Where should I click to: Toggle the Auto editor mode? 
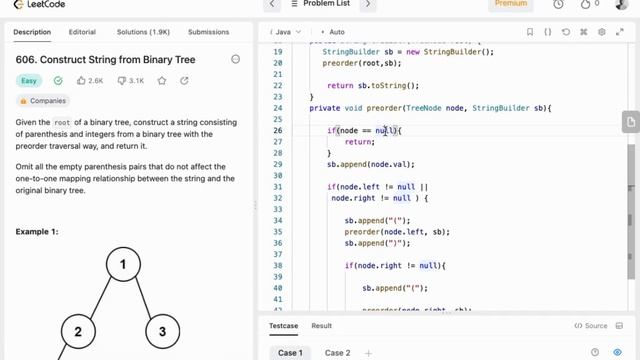[x=333, y=32]
